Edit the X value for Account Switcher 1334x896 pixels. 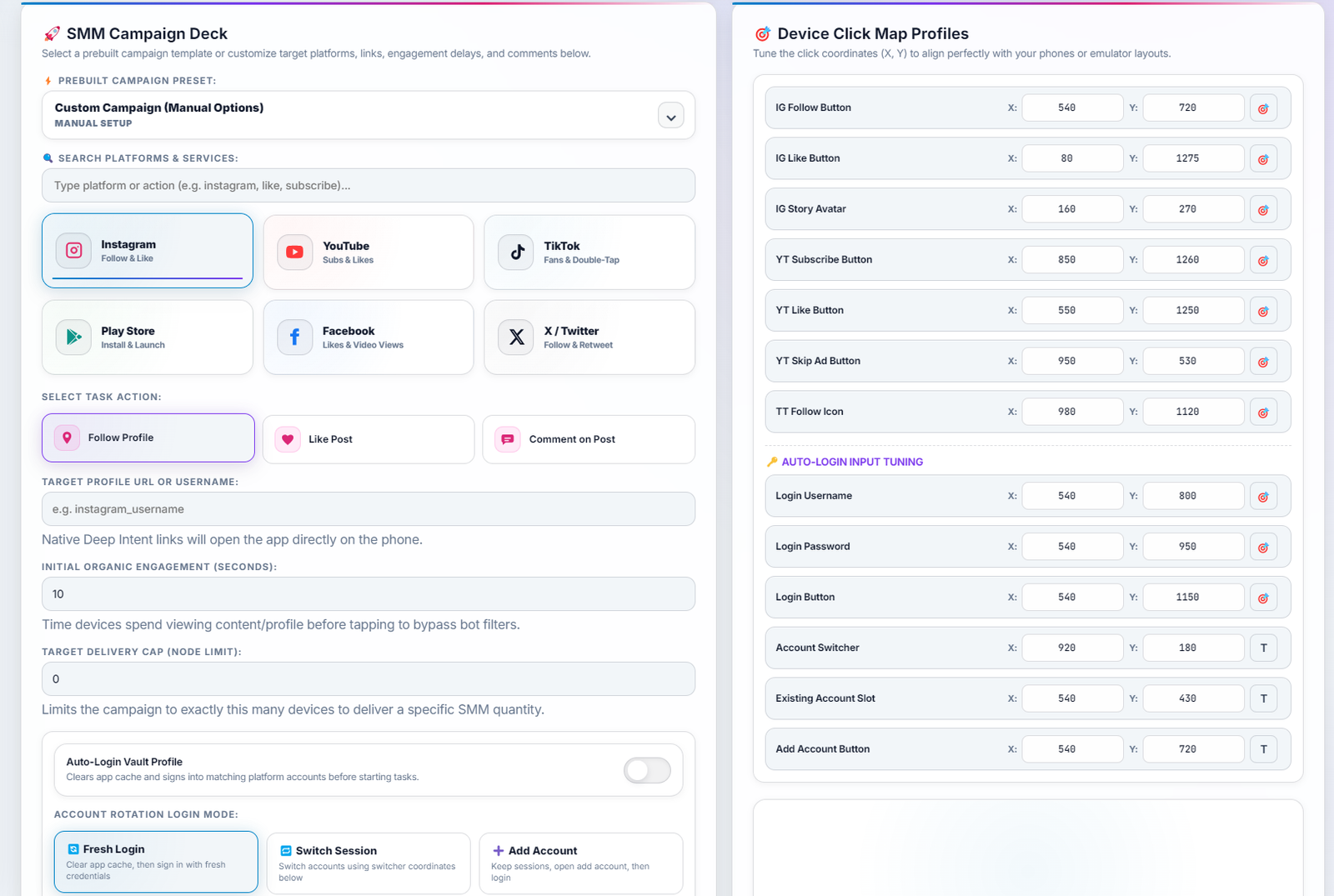(1072, 648)
